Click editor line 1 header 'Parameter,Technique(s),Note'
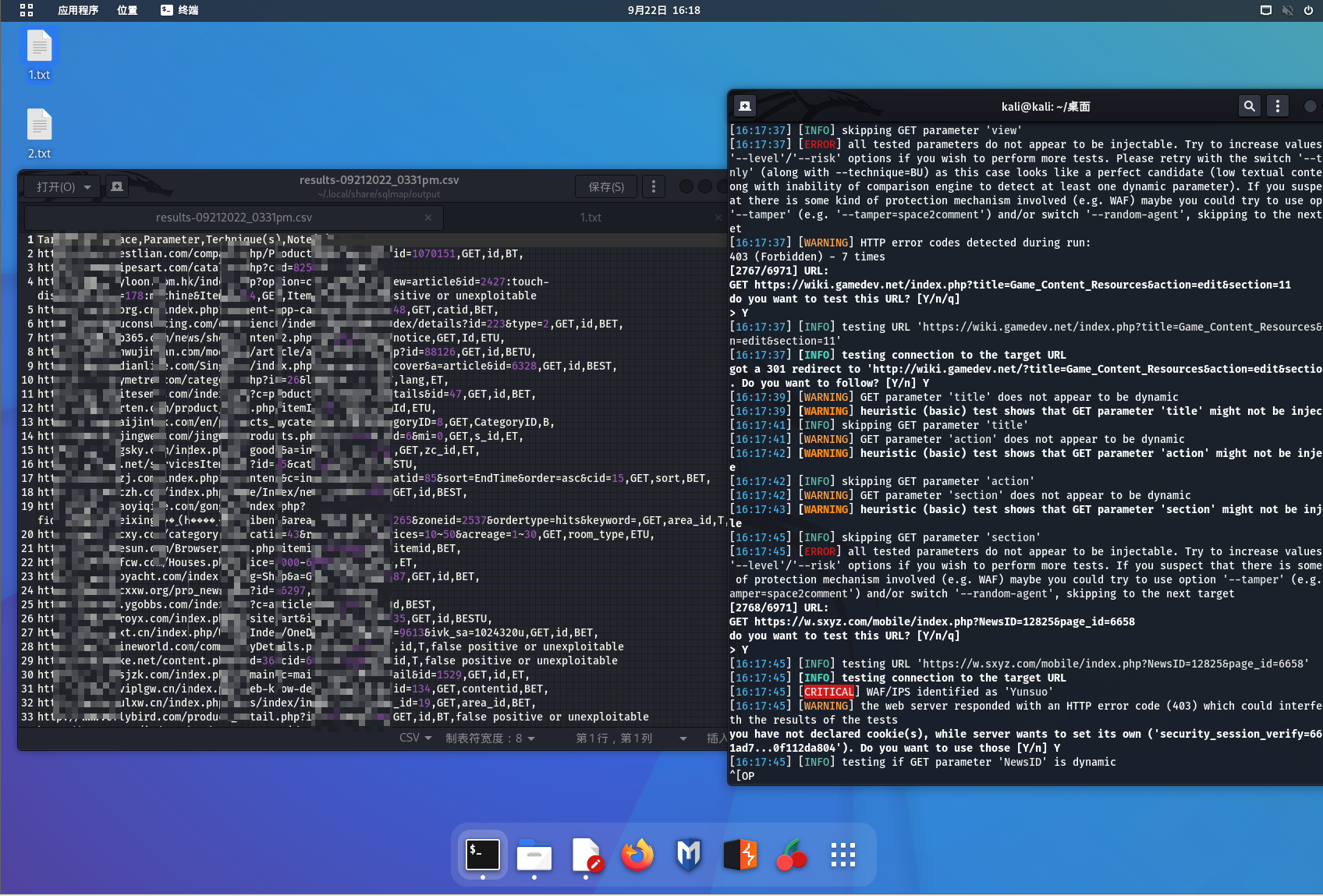Screen dimensions: 1323x896 pyautogui.click(x=228, y=239)
